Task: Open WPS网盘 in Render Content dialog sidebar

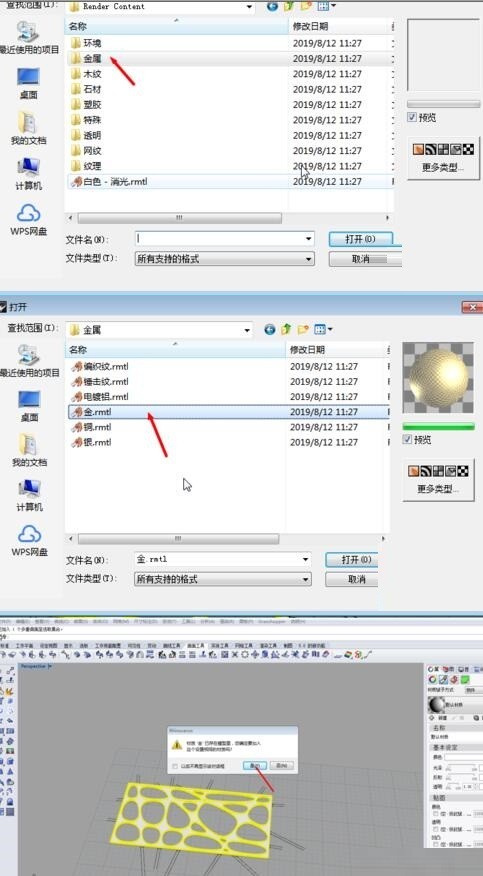Action: tap(28, 220)
